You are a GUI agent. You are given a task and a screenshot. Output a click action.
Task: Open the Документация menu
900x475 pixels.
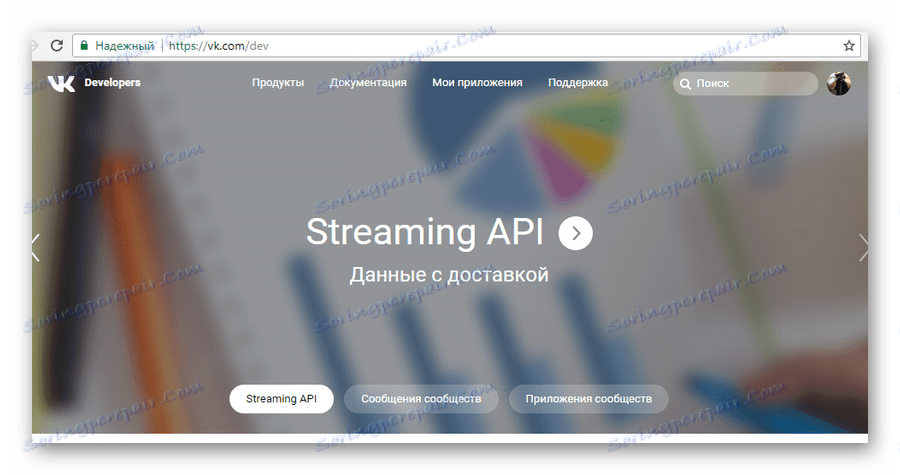[x=368, y=83]
